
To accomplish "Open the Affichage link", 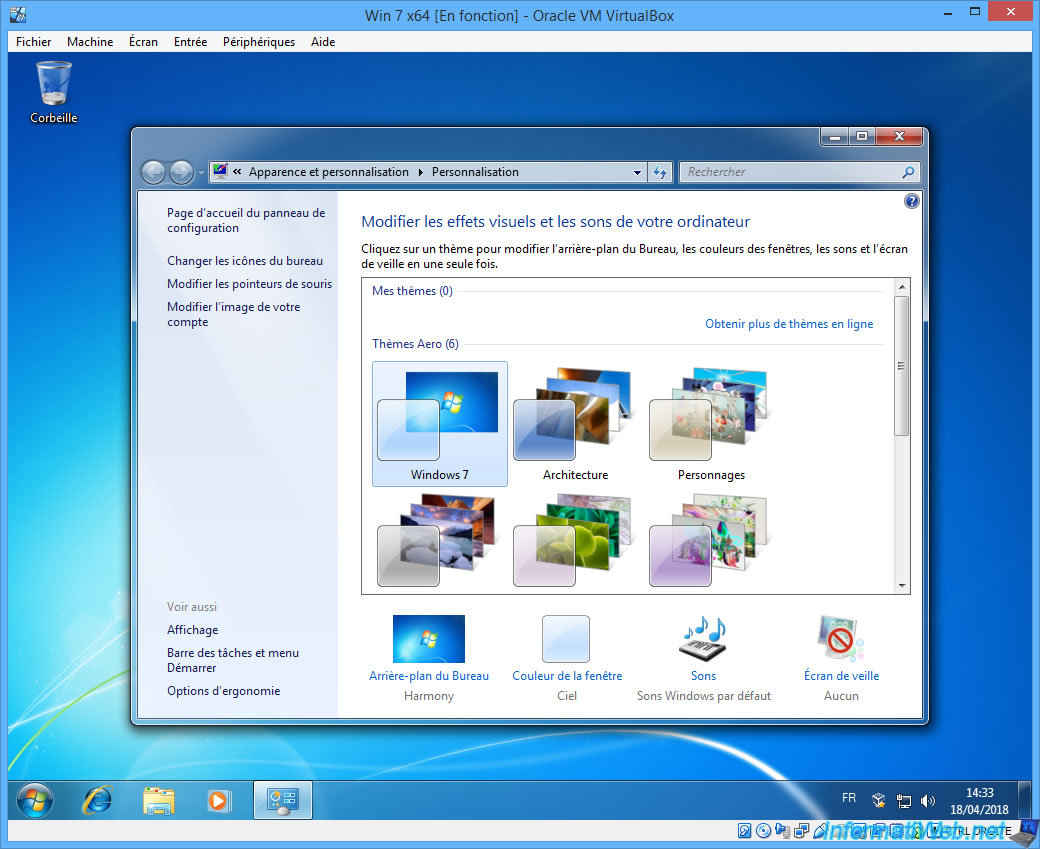I will (192, 629).
